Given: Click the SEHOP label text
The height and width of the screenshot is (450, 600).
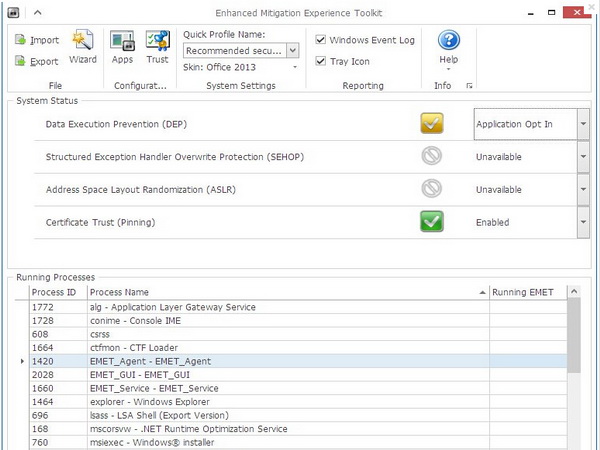Looking at the screenshot, I should pos(175,157).
